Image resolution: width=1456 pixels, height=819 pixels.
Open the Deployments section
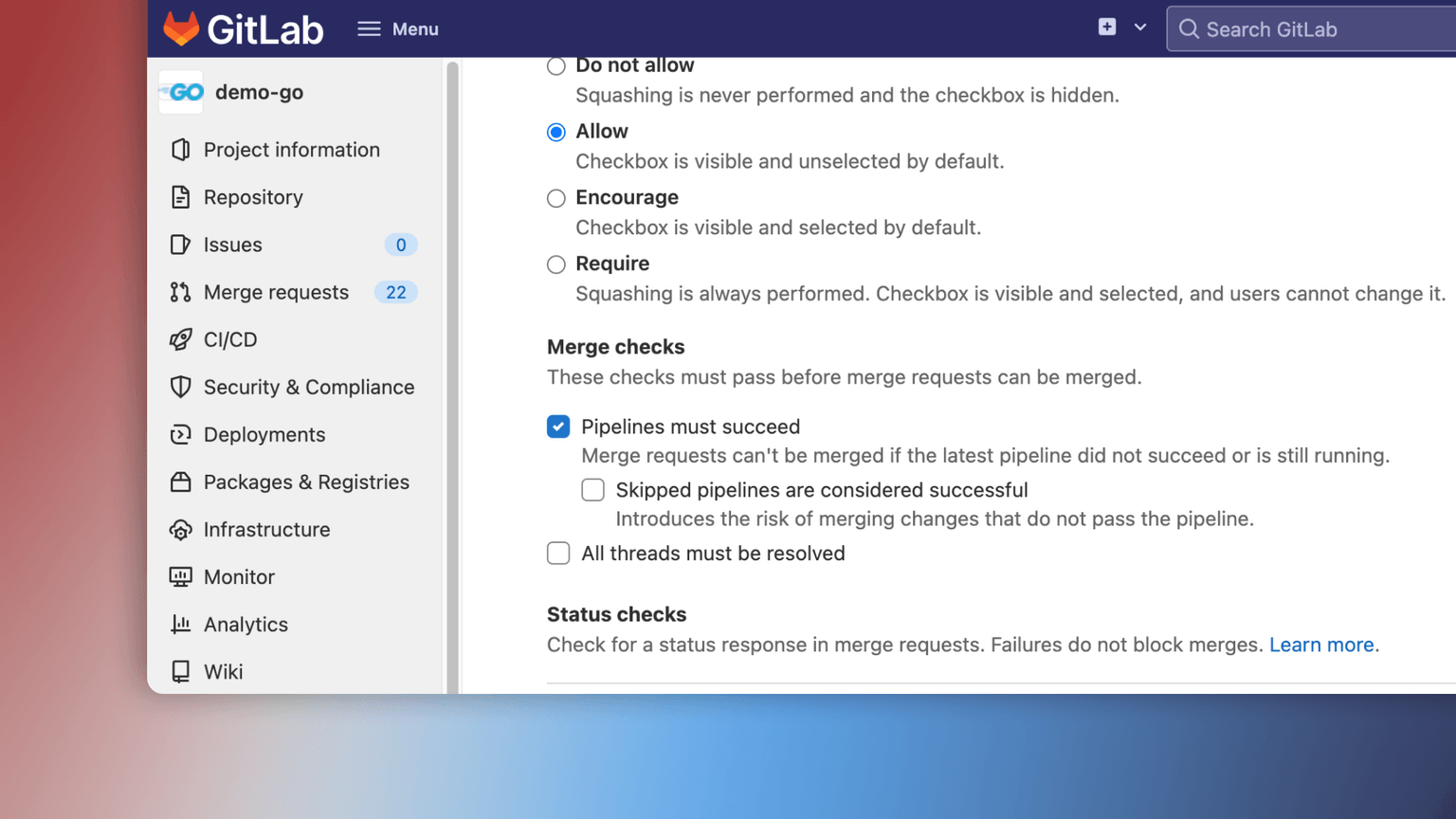[264, 434]
